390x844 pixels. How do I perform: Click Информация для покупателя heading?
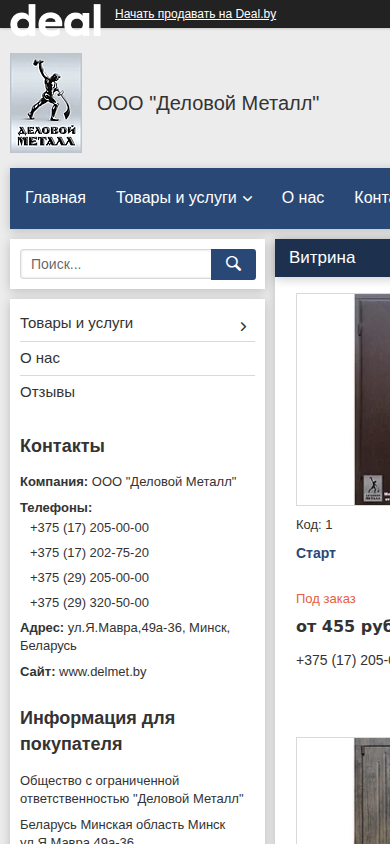pos(98,731)
